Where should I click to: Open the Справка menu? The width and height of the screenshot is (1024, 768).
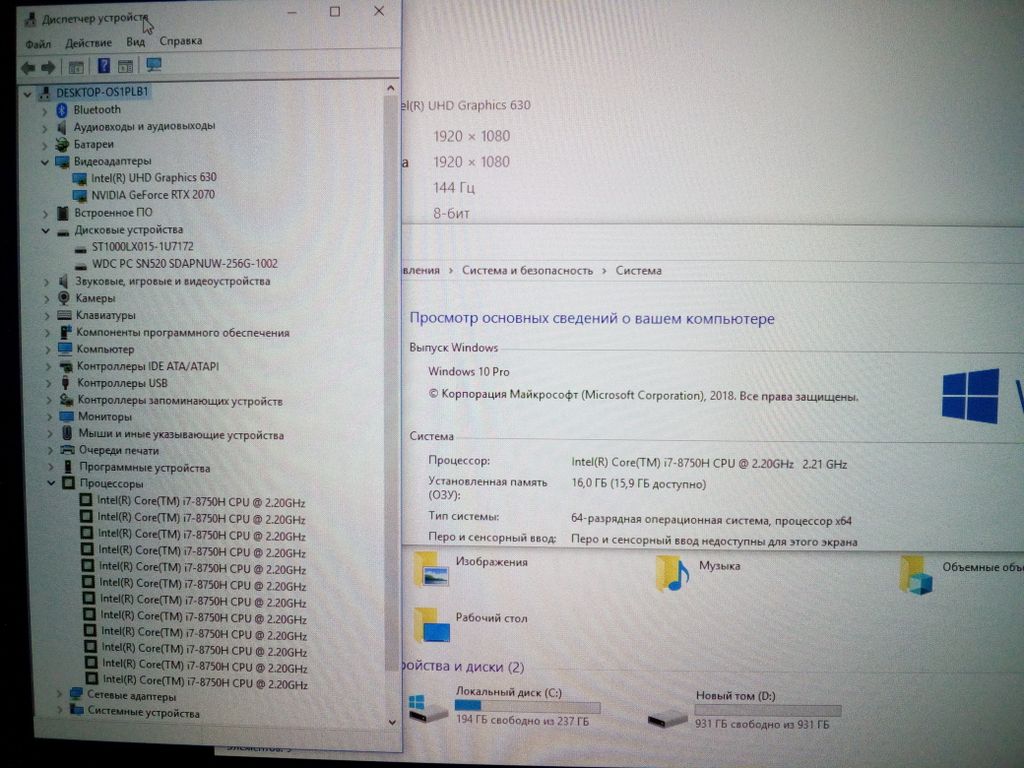(180, 41)
